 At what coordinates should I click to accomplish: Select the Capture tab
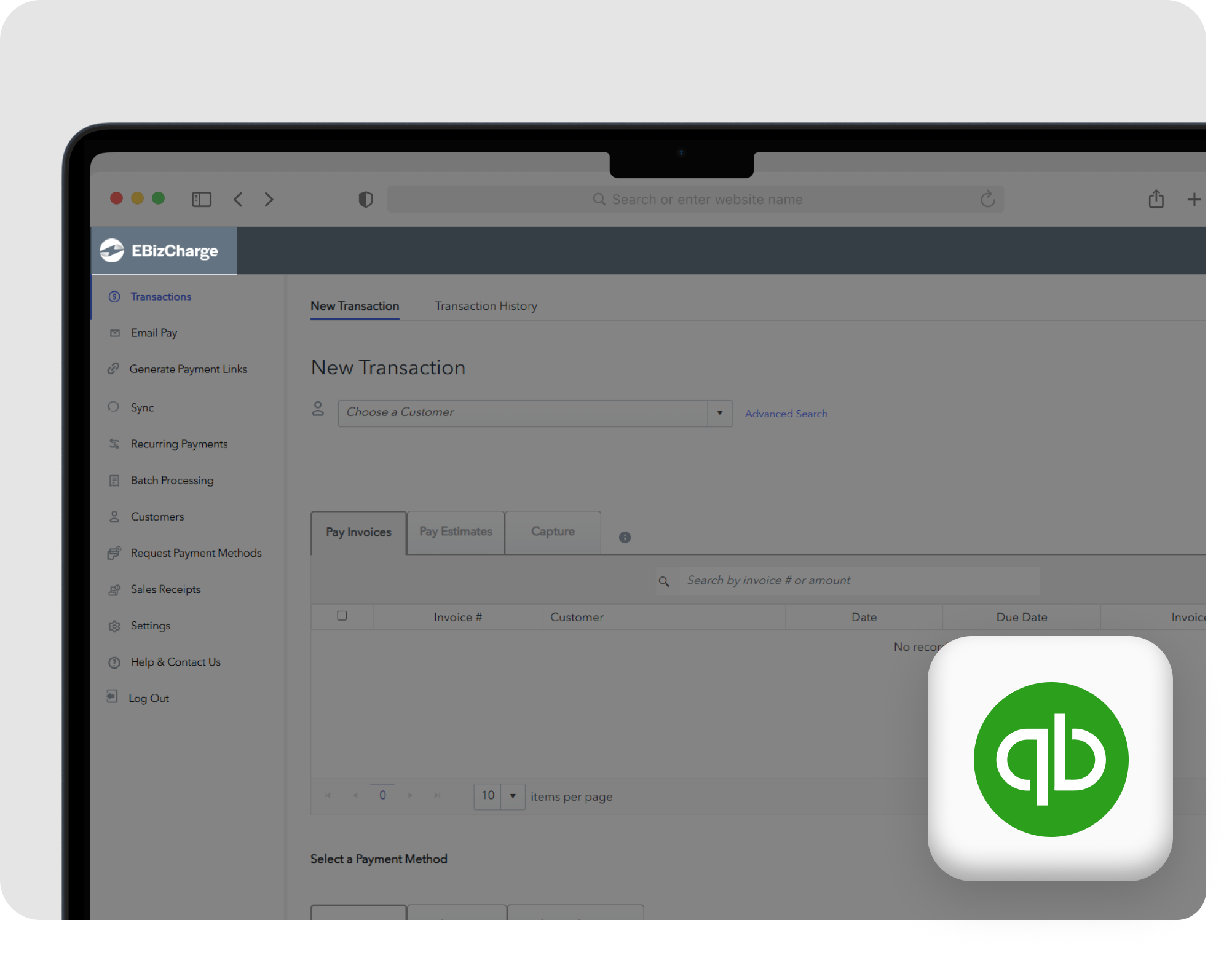tap(553, 532)
